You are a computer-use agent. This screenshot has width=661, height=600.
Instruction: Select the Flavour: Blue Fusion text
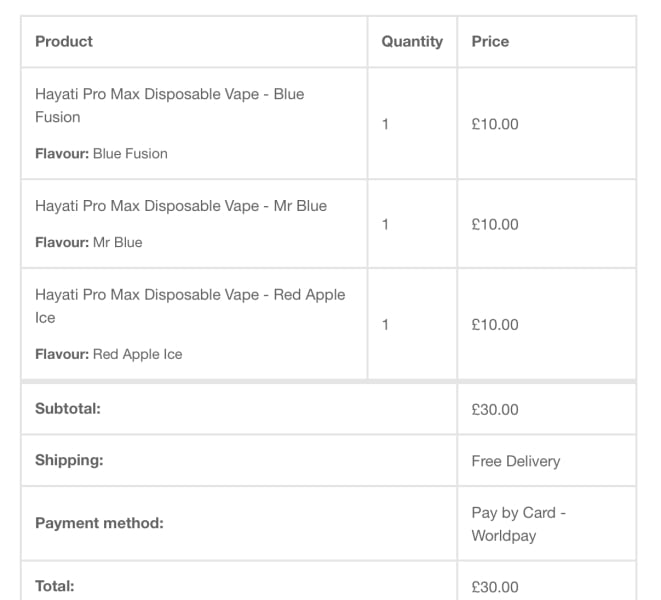tap(101, 154)
